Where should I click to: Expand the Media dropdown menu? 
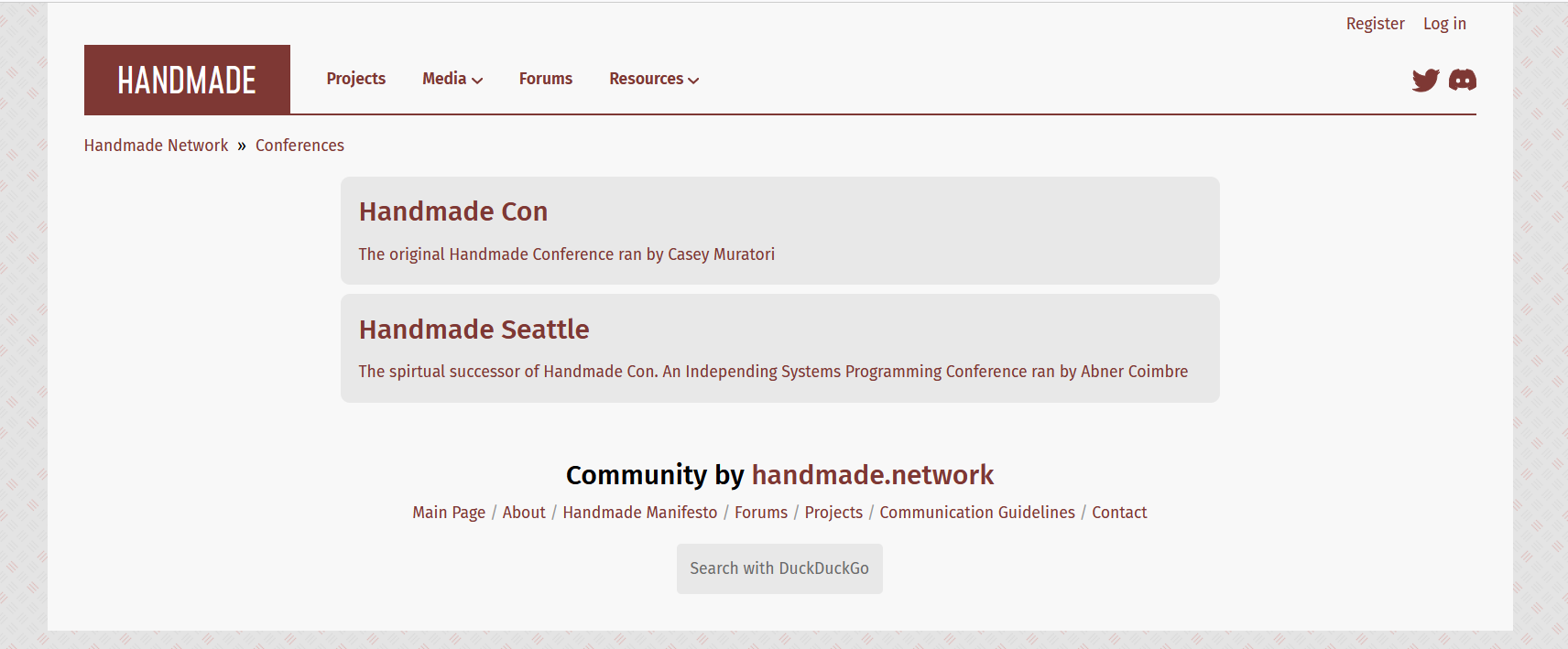(x=452, y=79)
